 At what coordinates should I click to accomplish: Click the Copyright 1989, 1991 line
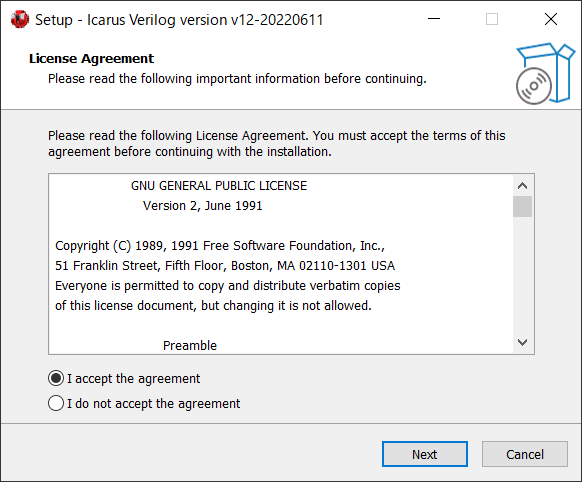tap(220, 246)
